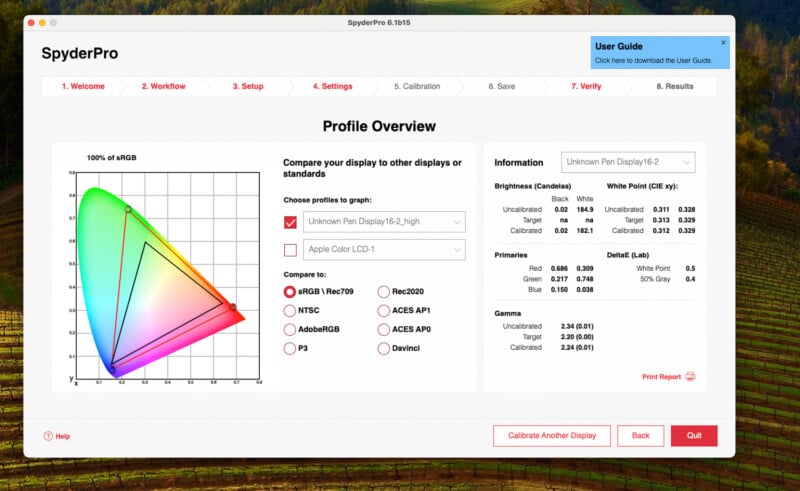Screen dimensions: 800x491
Task: Click the Target gamma value 2.20 (0.00)
Action: pyautogui.click(x=577, y=337)
